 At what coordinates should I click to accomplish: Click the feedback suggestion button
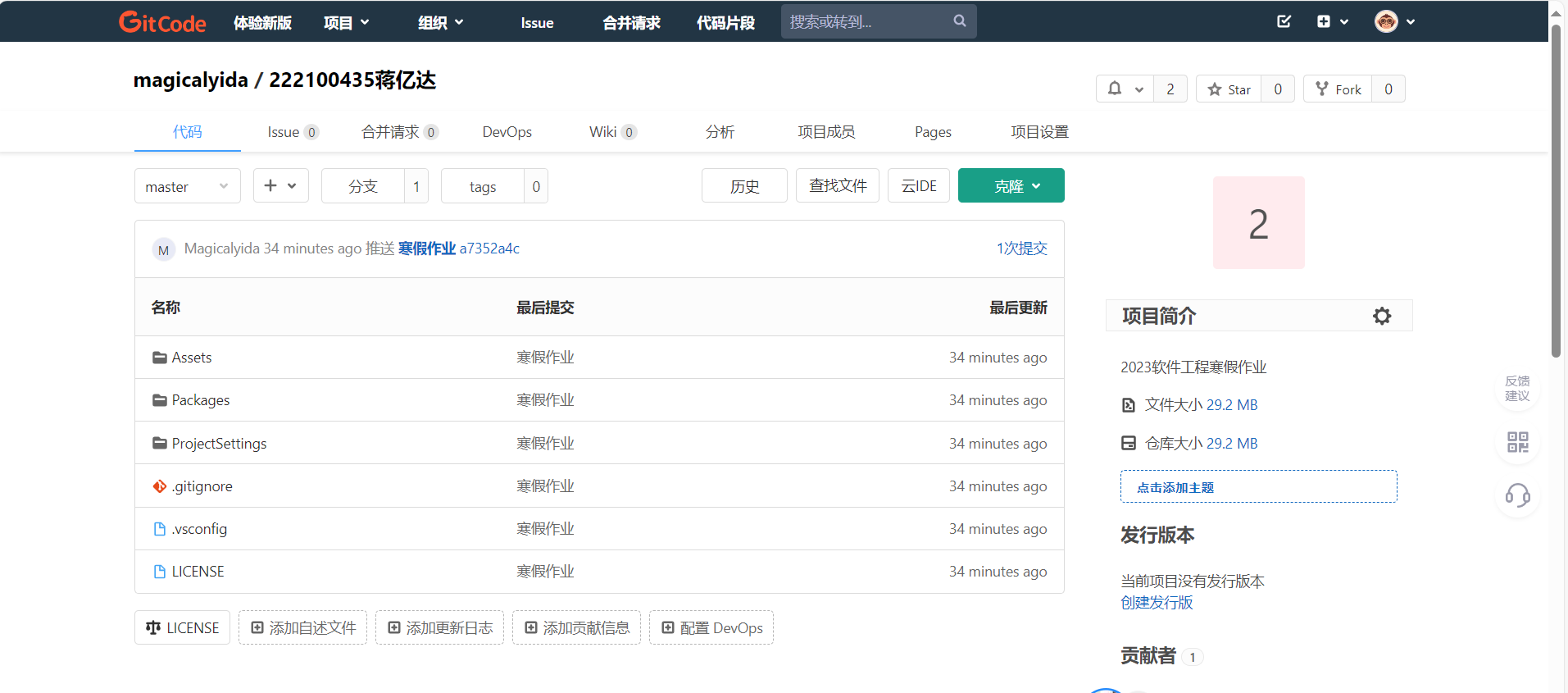coord(1517,388)
